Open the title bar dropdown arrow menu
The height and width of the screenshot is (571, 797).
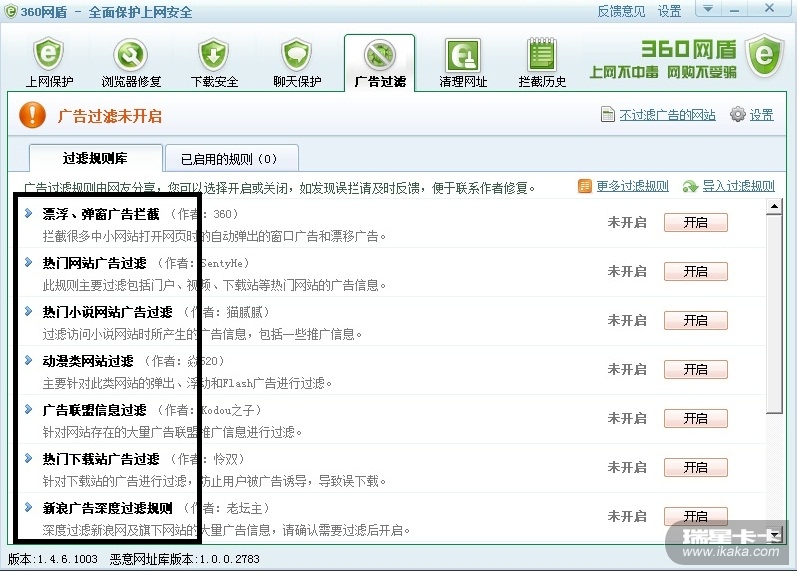coord(708,9)
